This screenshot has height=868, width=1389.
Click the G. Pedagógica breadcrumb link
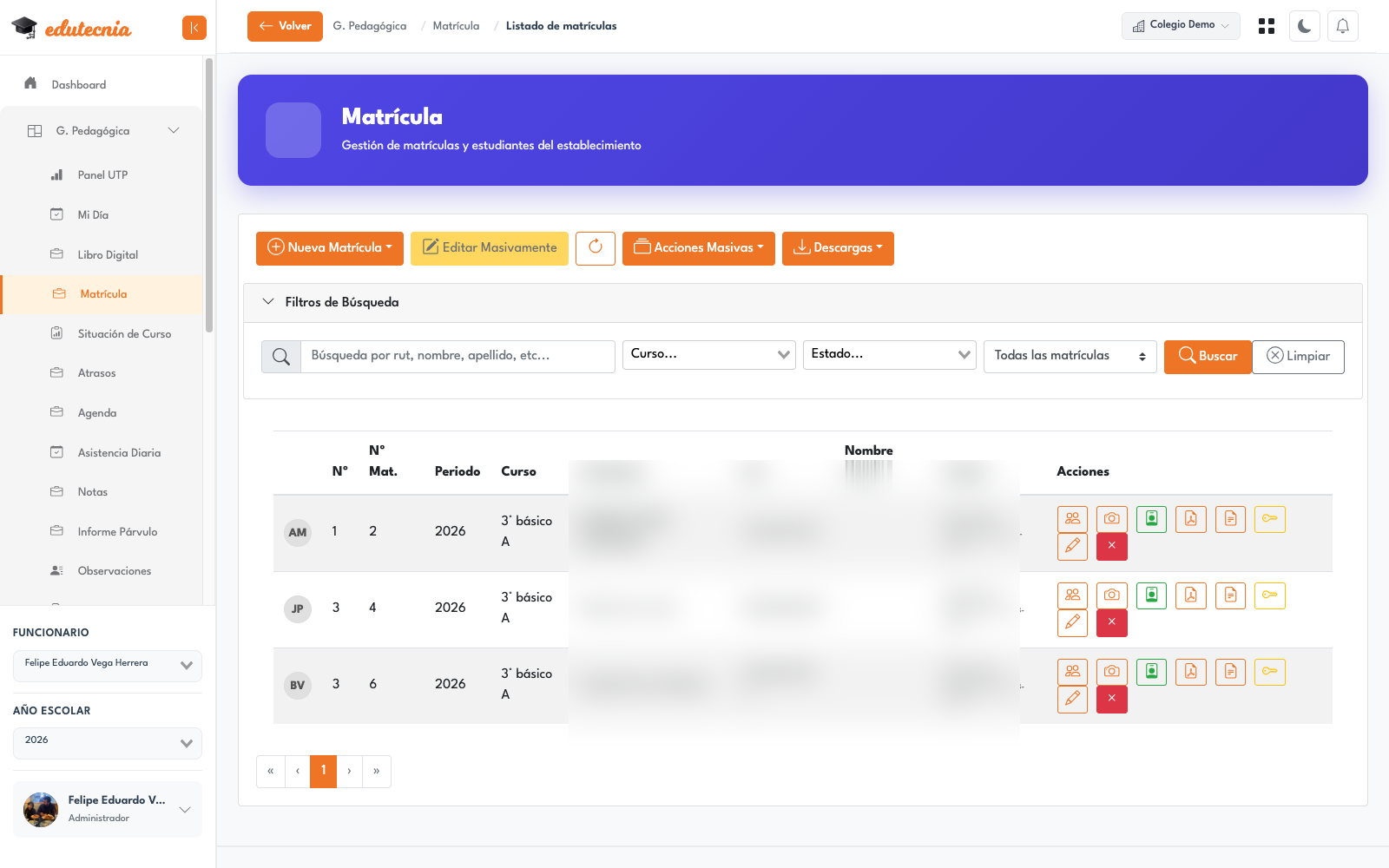tap(370, 26)
